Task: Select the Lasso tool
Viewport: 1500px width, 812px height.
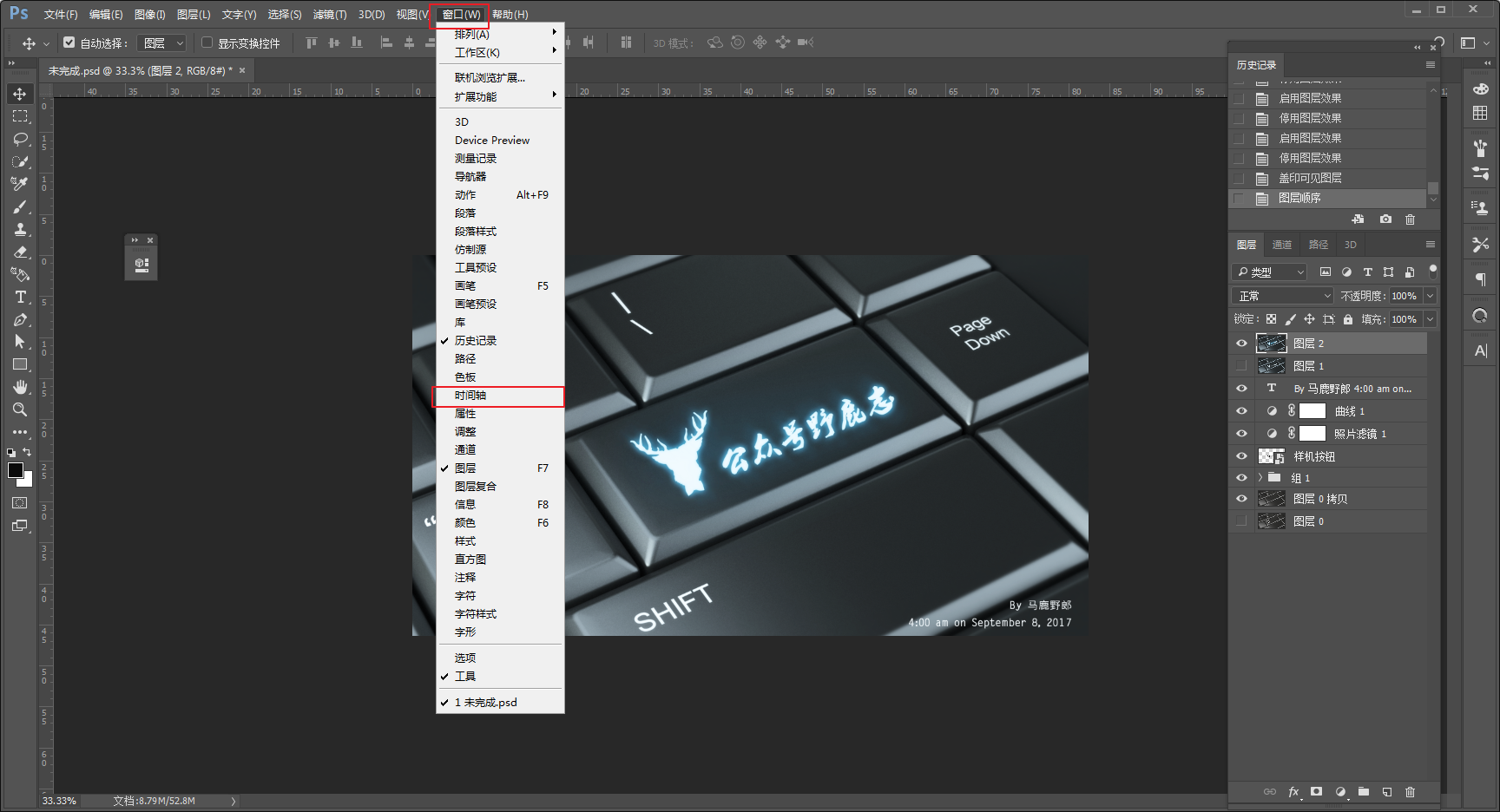Action: pos(20,139)
